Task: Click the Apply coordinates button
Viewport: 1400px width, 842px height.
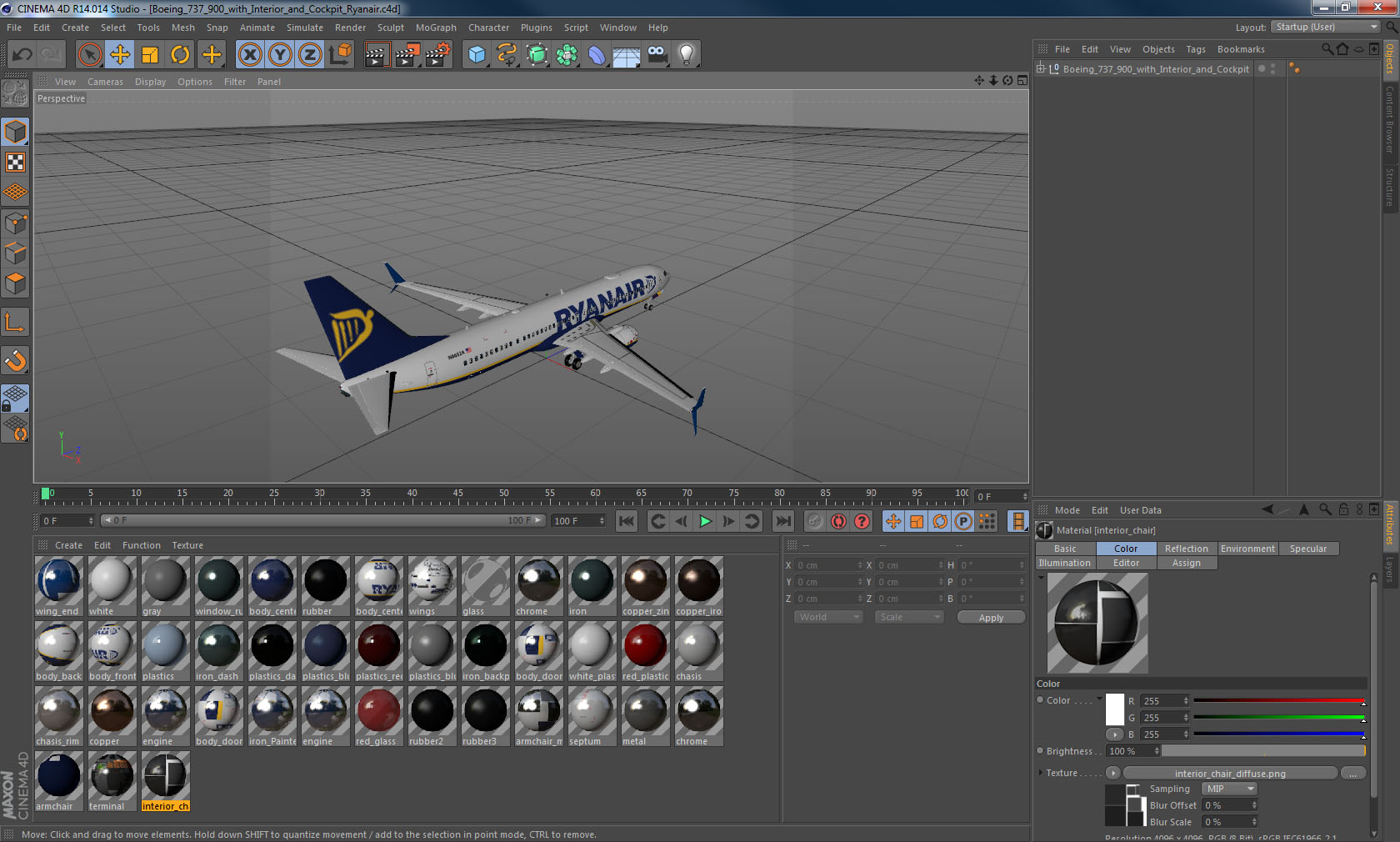Action: pyautogui.click(x=991, y=618)
